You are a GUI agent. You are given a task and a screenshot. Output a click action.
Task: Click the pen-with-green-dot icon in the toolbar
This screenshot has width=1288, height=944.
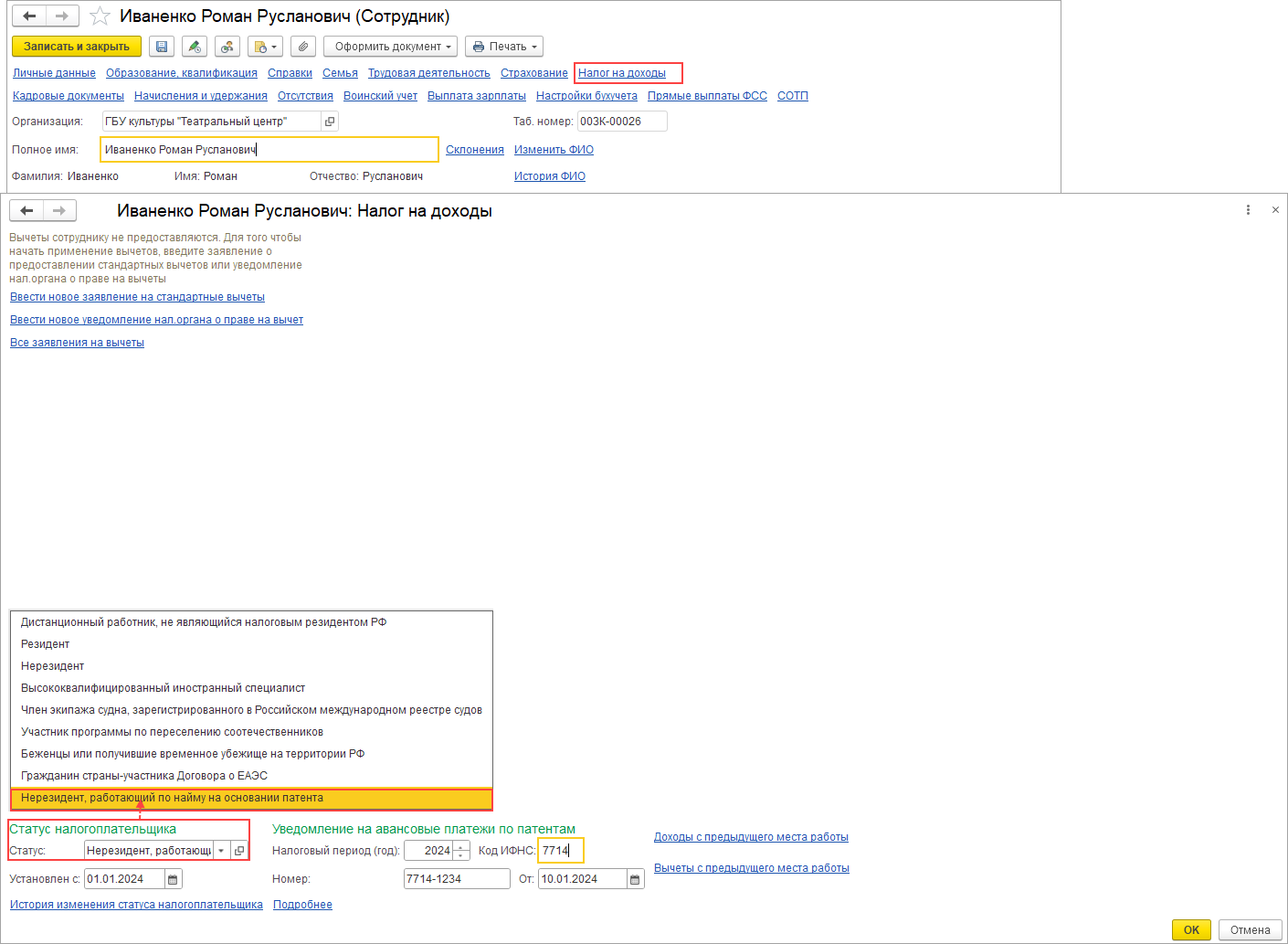pyautogui.click(x=194, y=47)
